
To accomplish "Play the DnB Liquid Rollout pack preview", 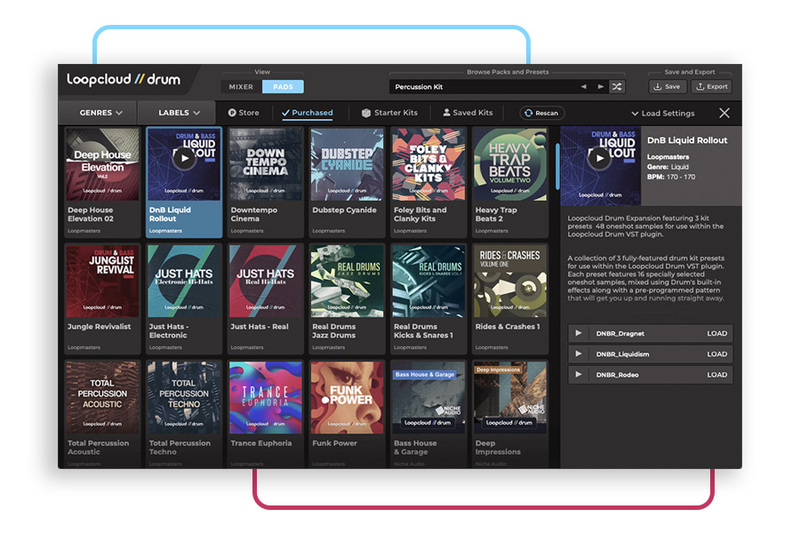I will click(183, 157).
